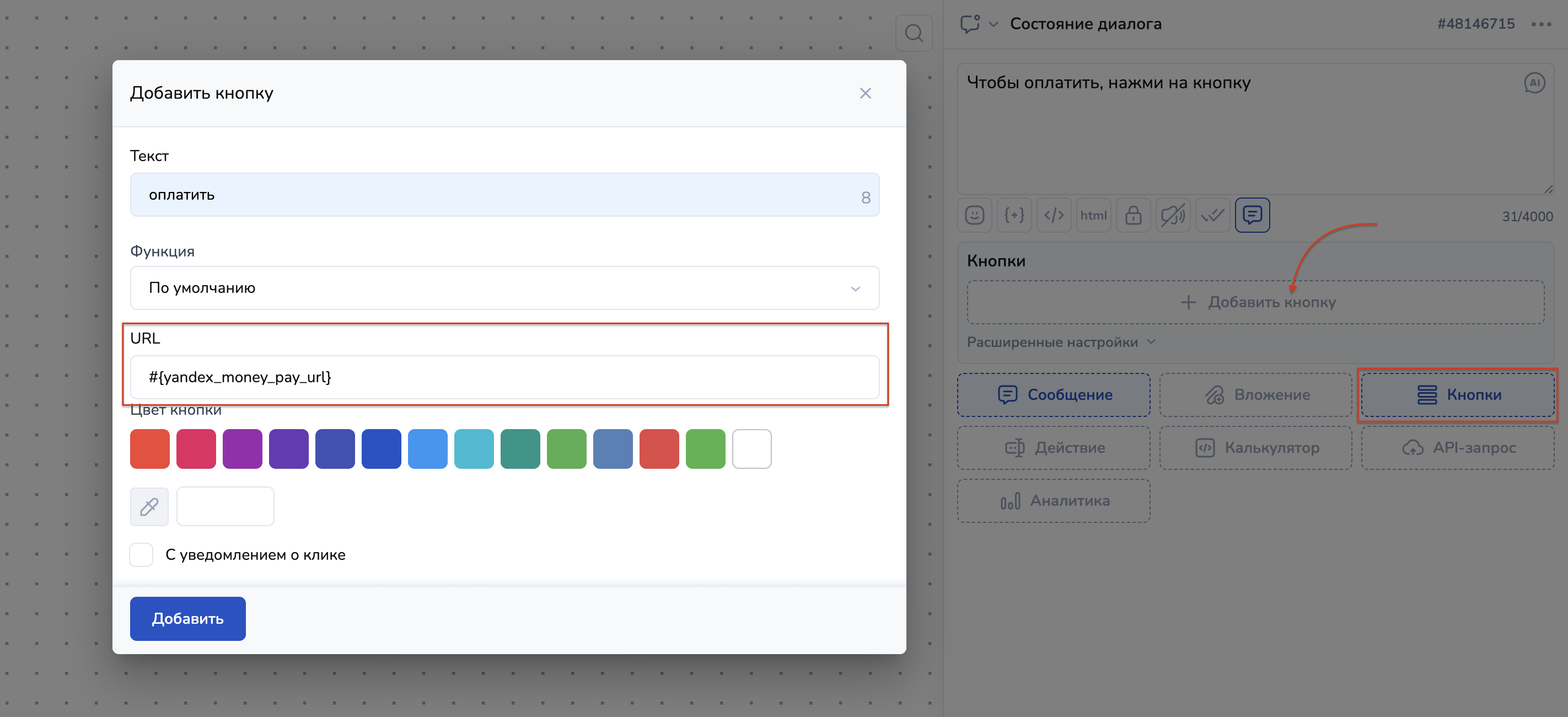Click '+ Добавить кнопку' in Кнопки panel
The height and width of the screenshot is (717, 1568).
pos(1256,302)
